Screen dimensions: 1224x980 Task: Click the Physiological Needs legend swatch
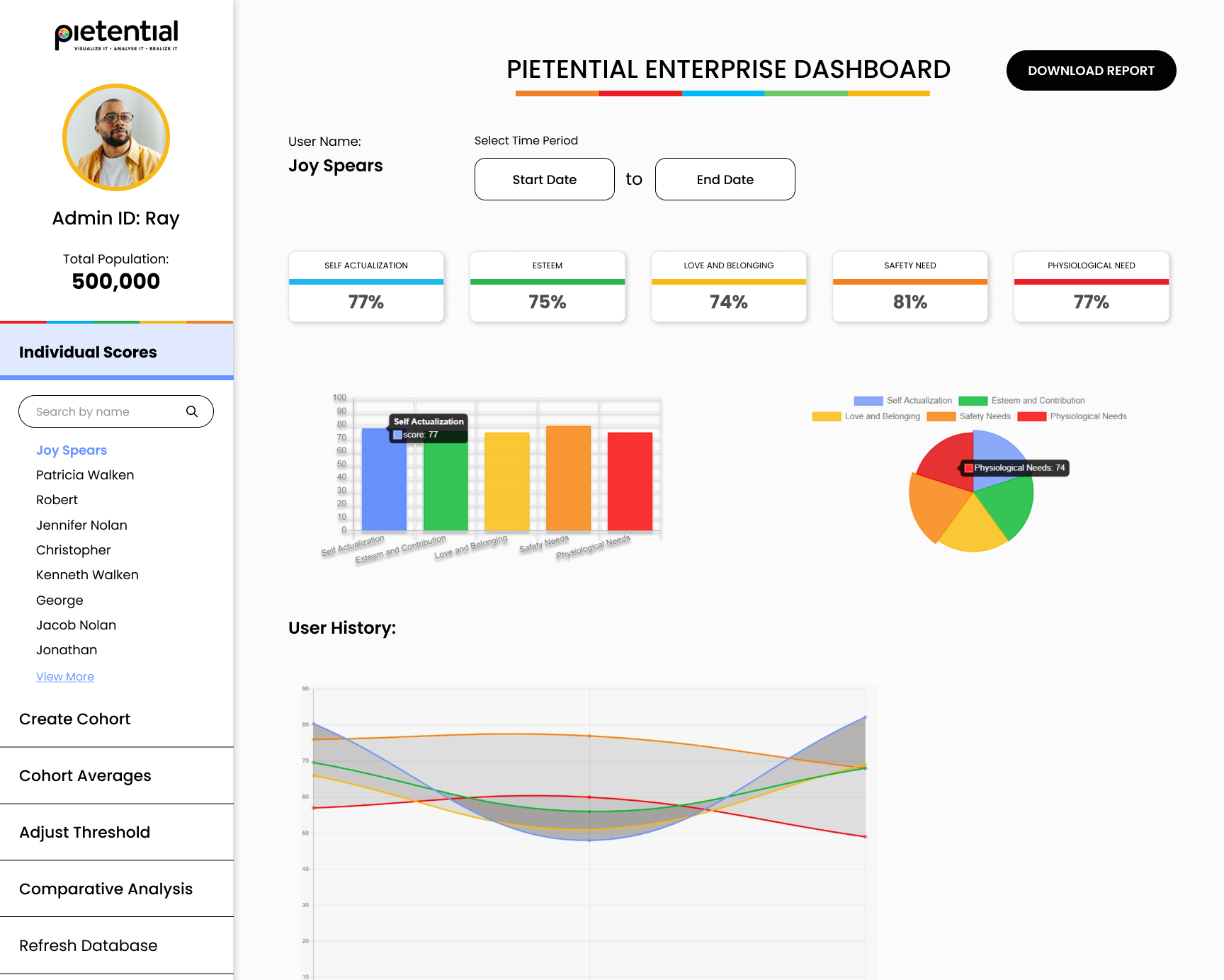[1033, 416]
